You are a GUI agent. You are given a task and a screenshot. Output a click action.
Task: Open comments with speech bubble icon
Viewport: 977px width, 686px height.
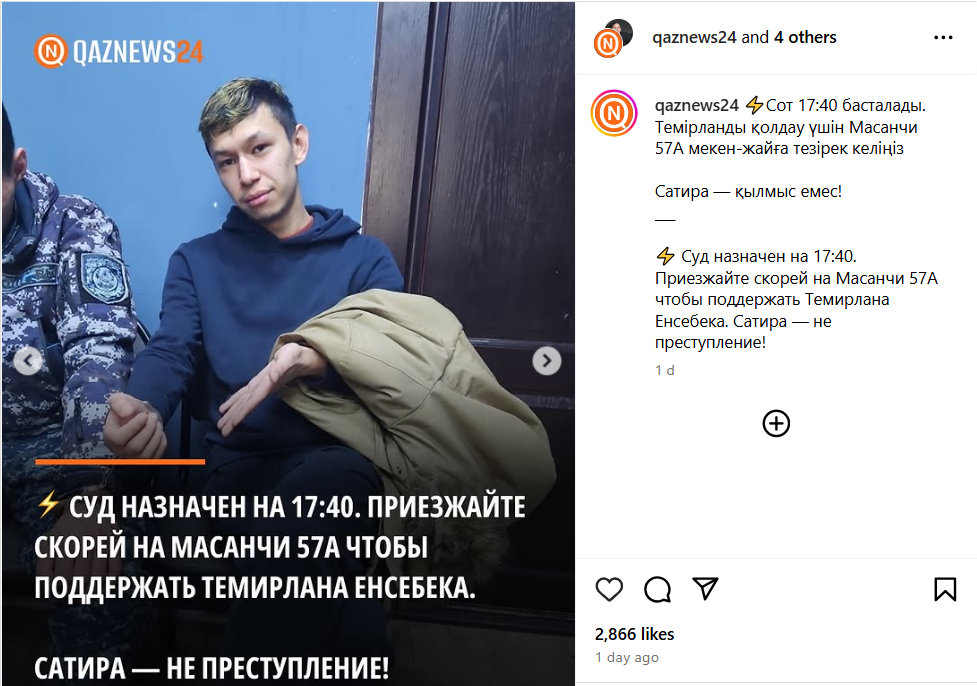(x=657, y=589)
